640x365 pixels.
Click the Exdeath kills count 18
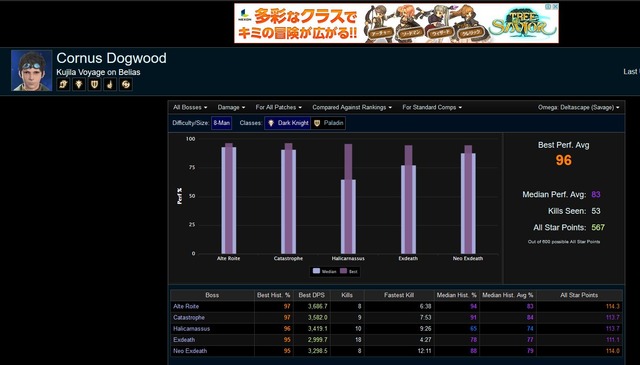(x=358, y=339)
